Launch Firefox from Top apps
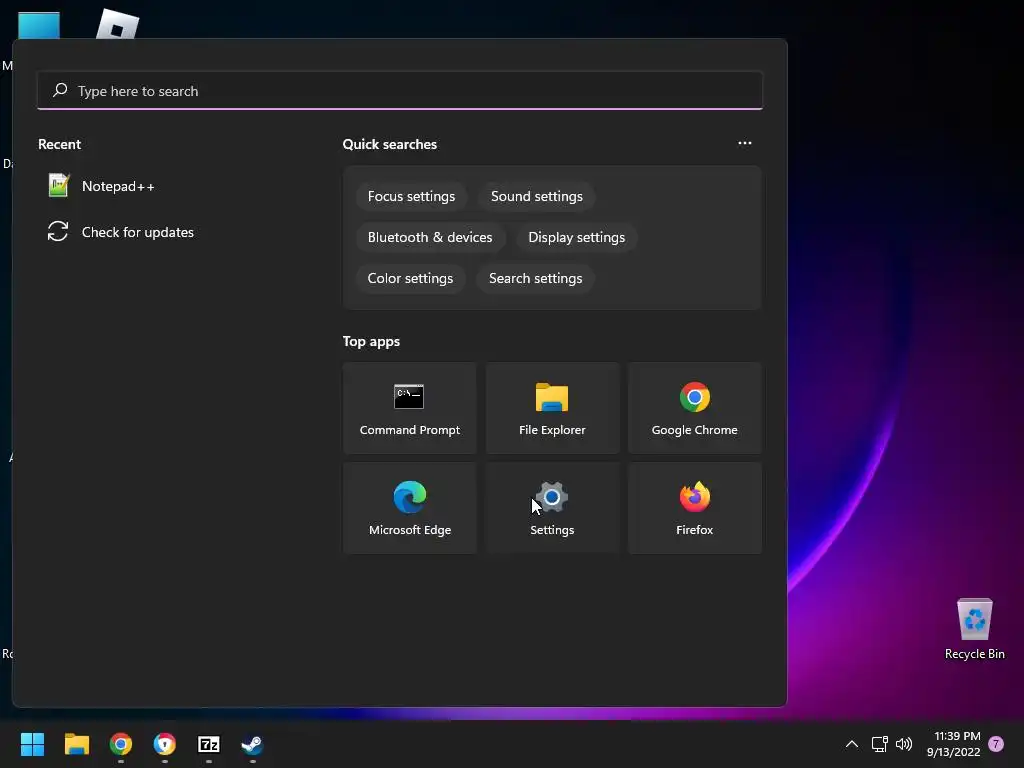Viewport: 1024px width, 768px height. pyautogui.click(x=695, y=508)
